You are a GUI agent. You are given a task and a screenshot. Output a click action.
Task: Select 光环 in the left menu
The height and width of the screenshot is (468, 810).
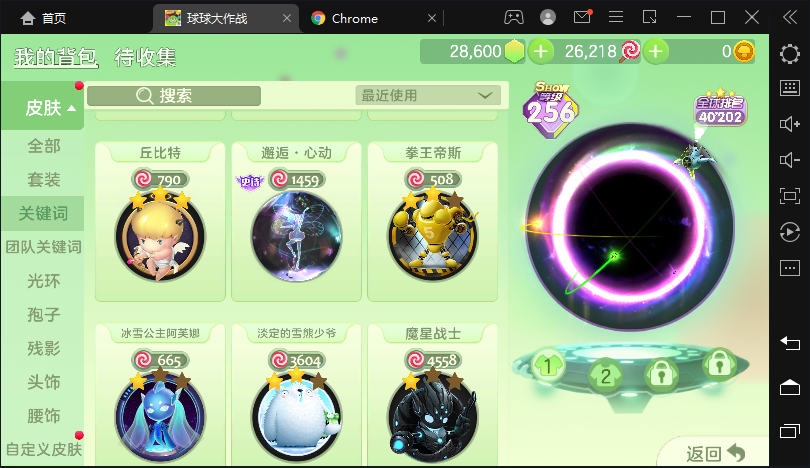43,280
